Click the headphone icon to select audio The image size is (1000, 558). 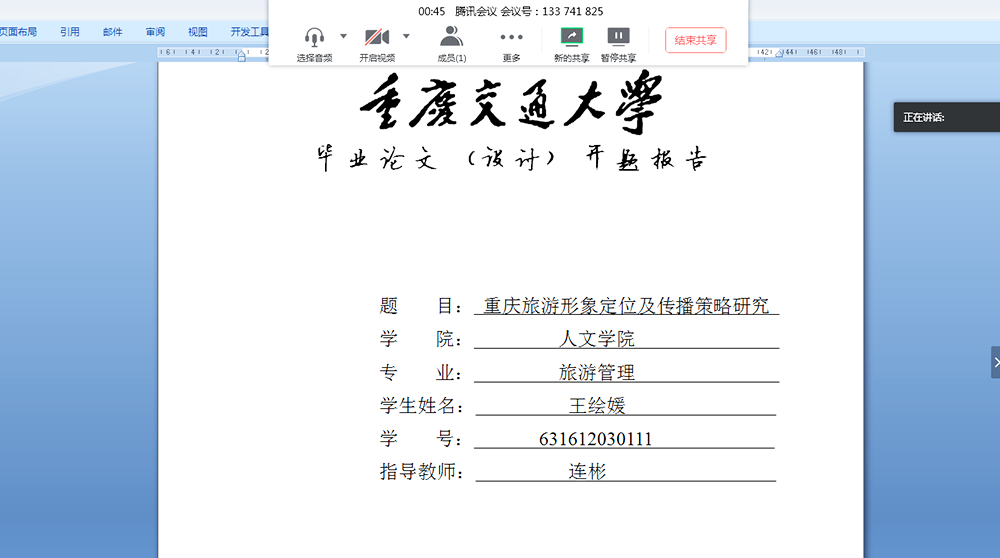click(x=315, y=38)
